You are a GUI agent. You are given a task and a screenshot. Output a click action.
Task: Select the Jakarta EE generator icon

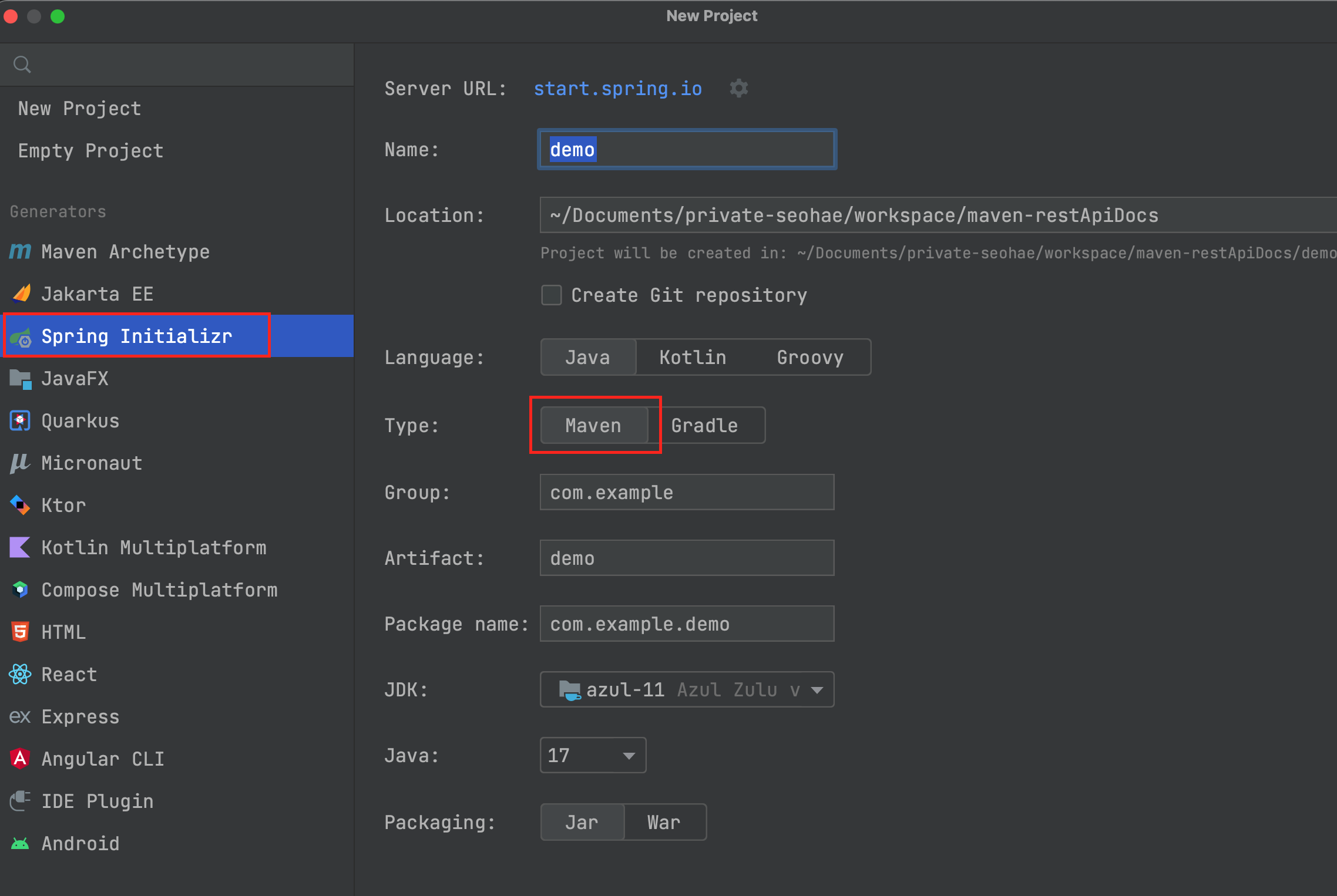click(21, 294)
